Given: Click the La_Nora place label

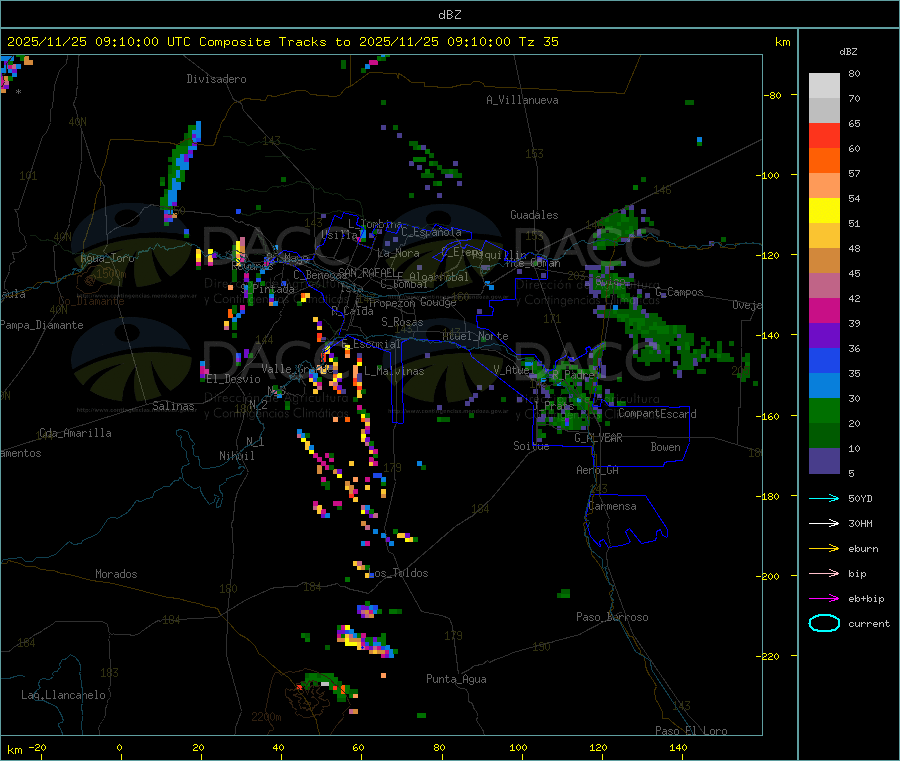Looking at the screenshot, I should [x=398, y=253].
